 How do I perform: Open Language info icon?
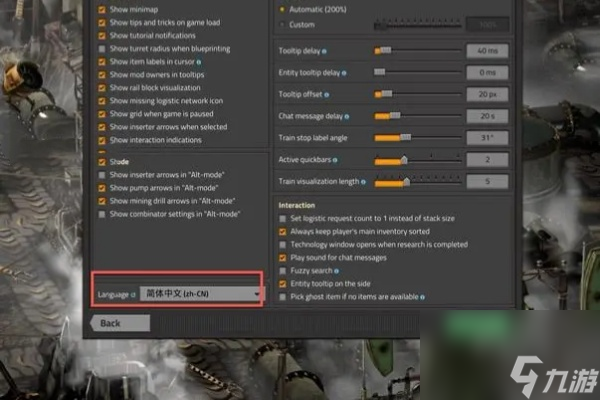133,295
